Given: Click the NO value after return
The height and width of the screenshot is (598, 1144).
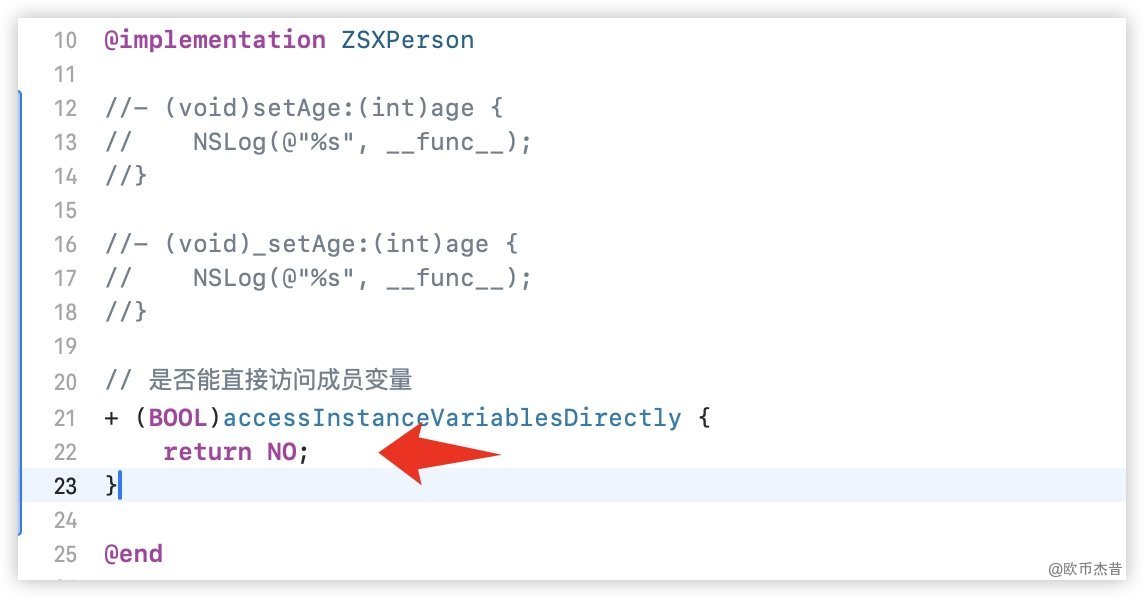Looking at the screenshot, I should pyautogui.click(x=281, y=452).
